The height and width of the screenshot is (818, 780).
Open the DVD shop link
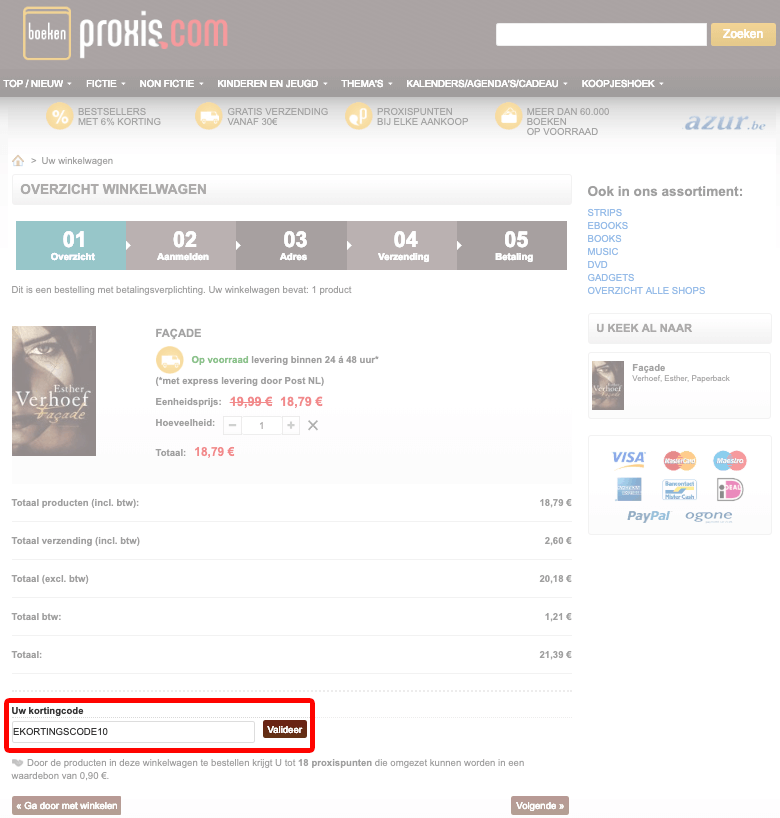(597, 264)
